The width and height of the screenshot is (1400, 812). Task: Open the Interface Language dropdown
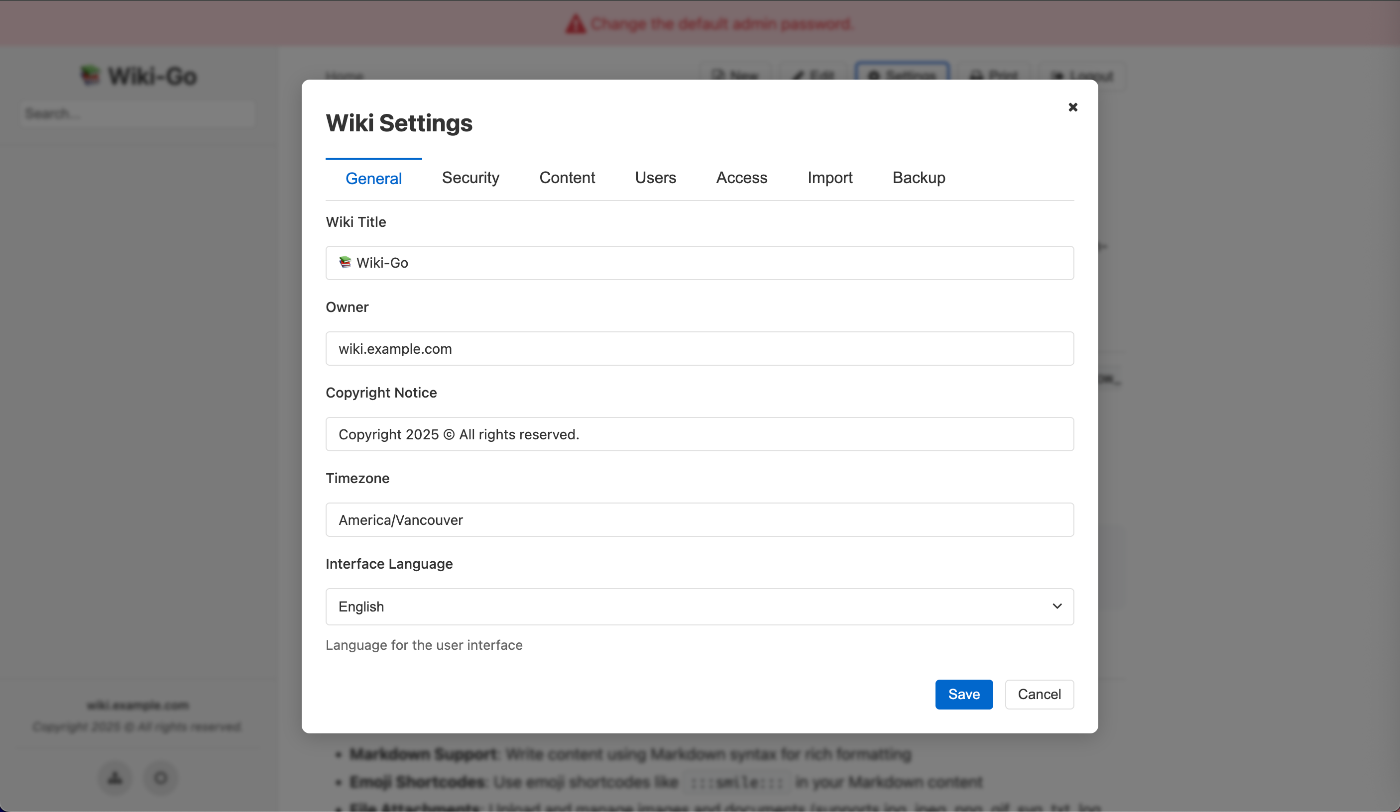coord(700,606)
